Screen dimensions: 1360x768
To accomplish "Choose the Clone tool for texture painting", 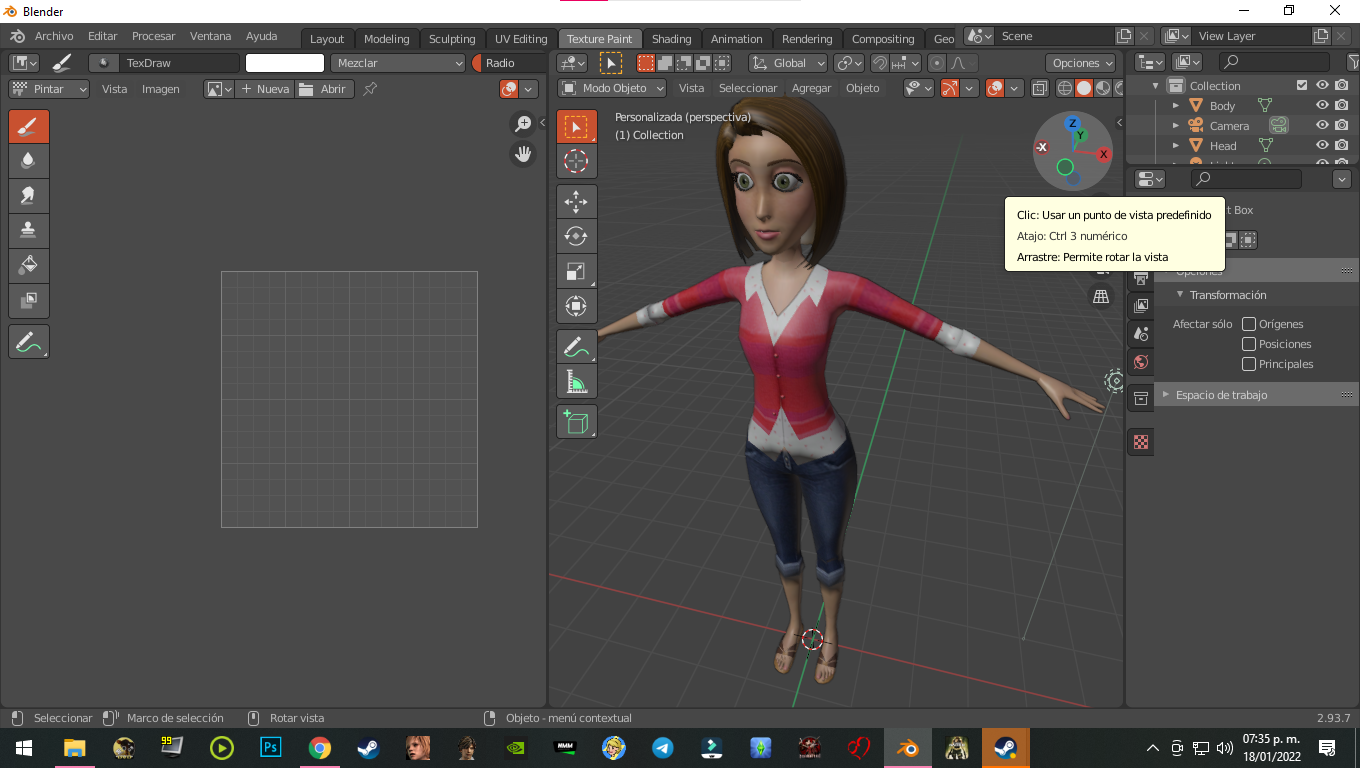I will coord(28,230).
